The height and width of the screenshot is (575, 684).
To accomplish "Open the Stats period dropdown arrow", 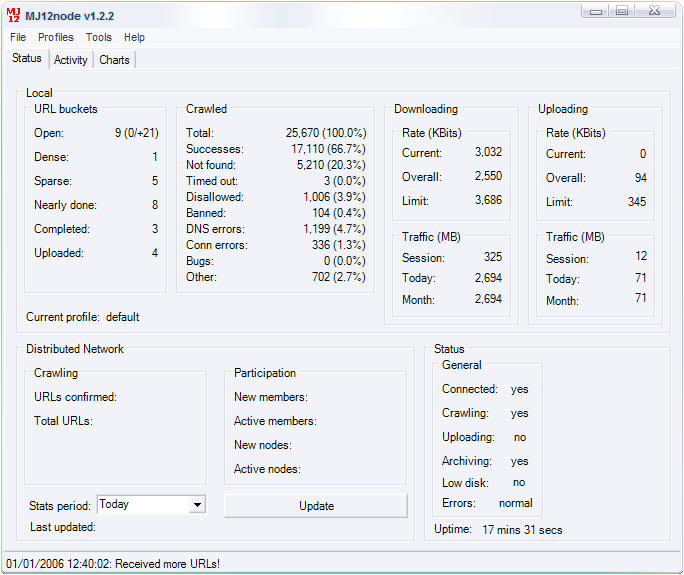I will (x=197, y=505).
